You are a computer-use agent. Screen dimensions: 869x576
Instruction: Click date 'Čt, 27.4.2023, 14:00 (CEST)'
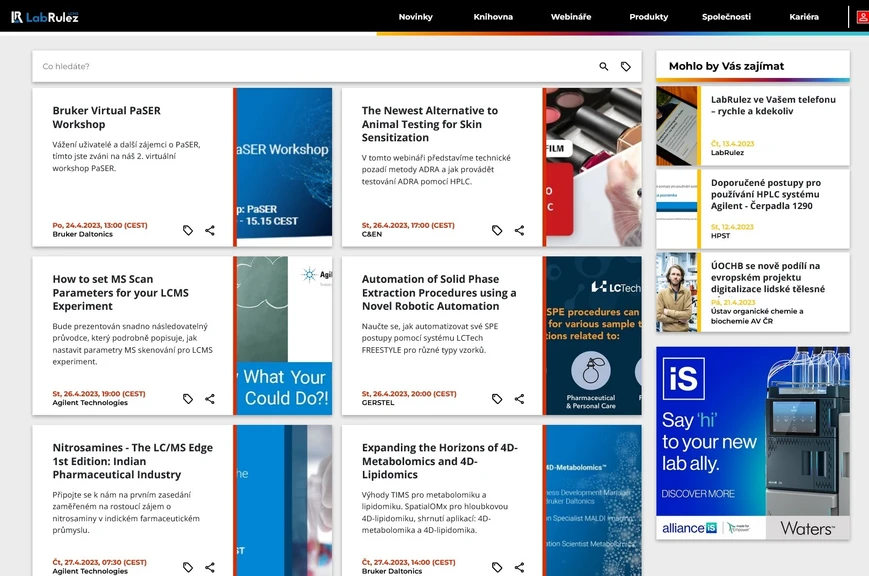coord(408,562)
